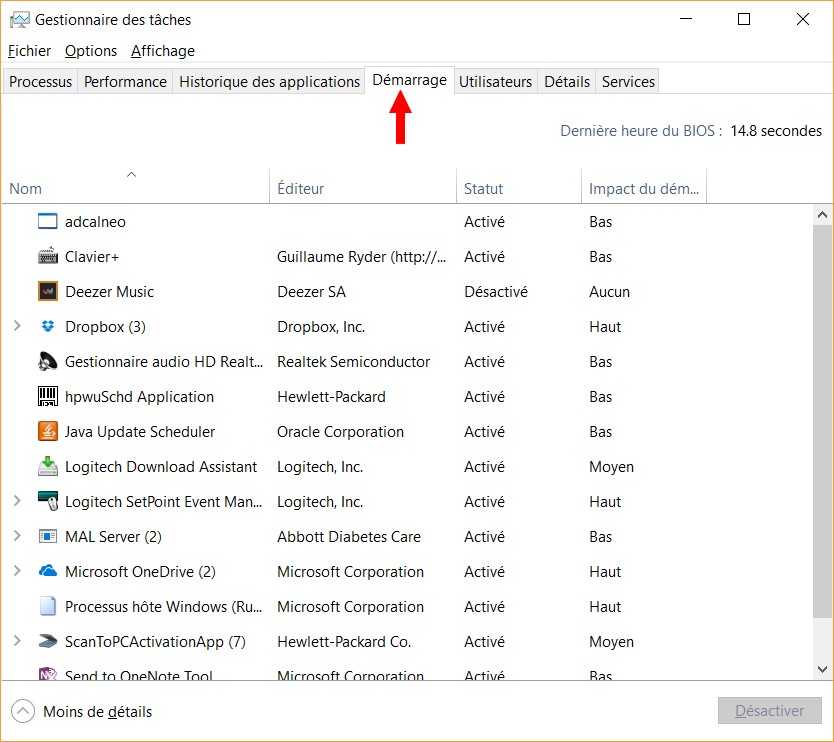834x742 pixels.
Task: Click the Clavier+ keyboard icon
Action: point(47,256)
